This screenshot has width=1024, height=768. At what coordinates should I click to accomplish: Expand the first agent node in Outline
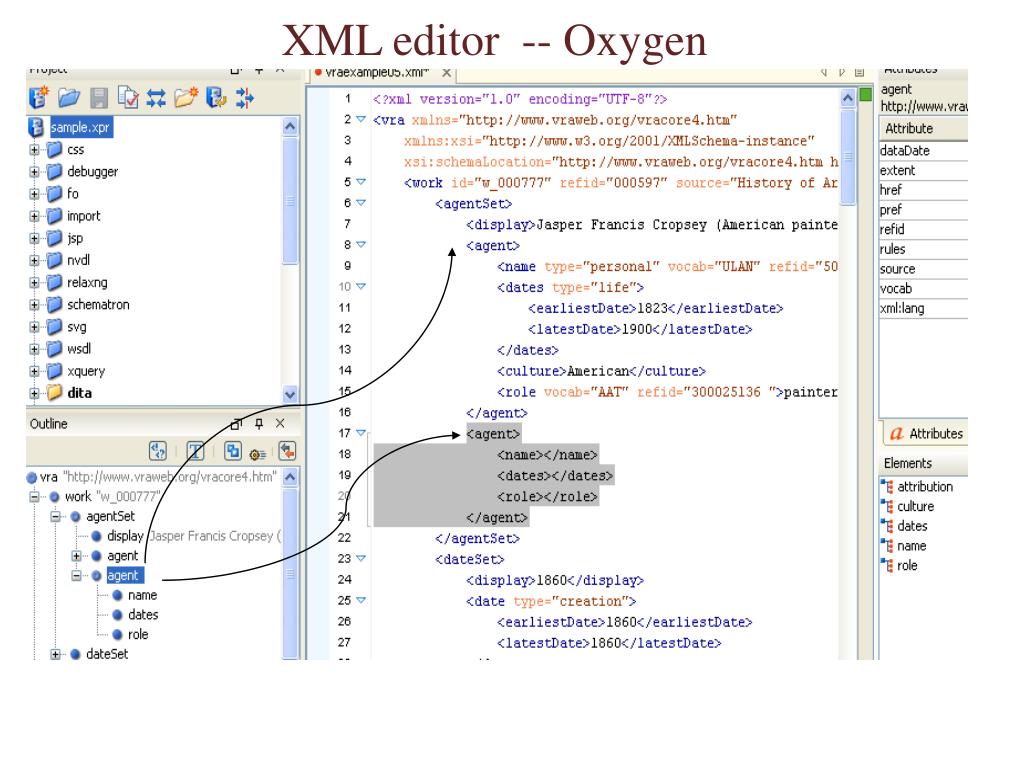(x=76, y=556)
